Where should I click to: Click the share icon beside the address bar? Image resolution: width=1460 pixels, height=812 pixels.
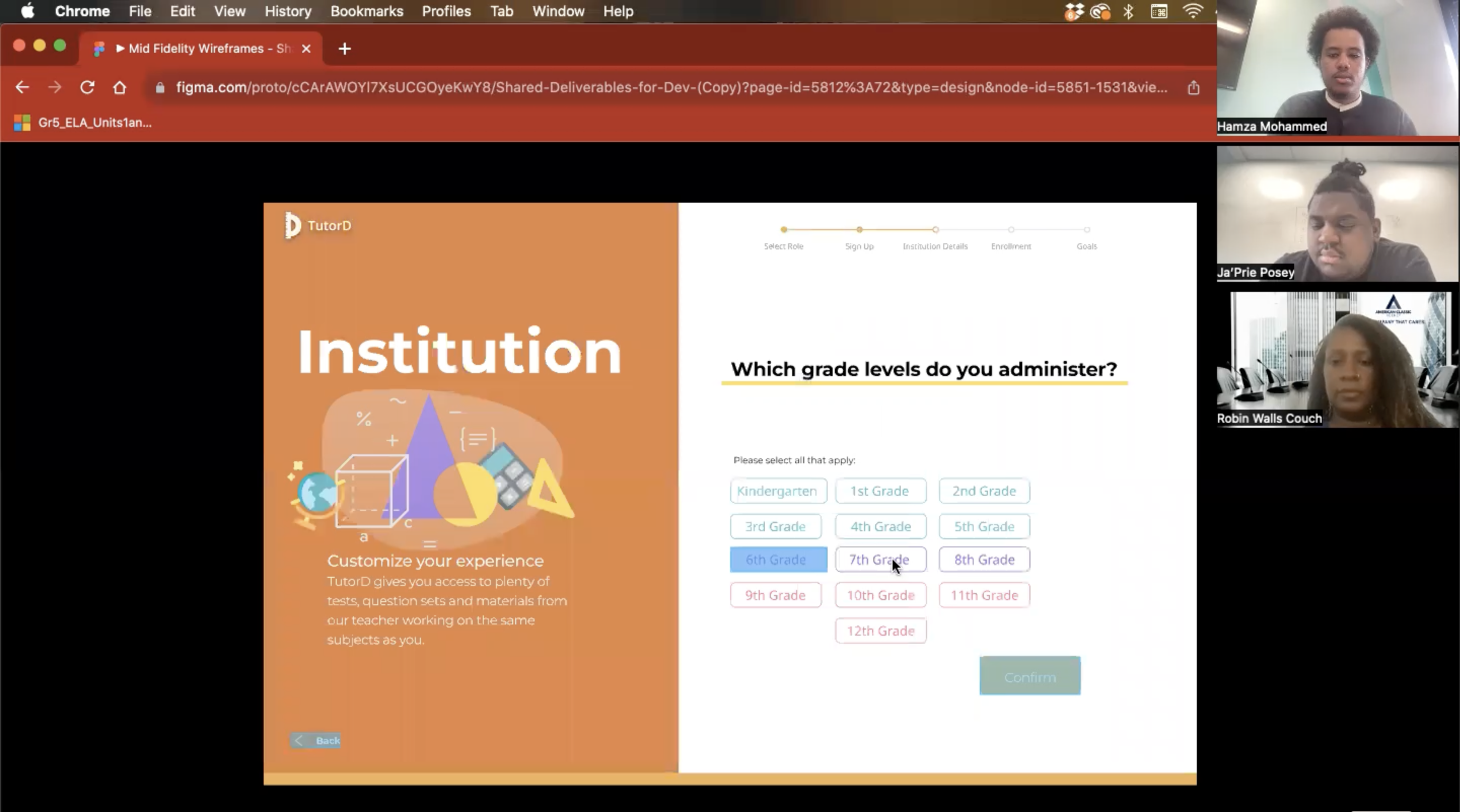click(1194, 88)
